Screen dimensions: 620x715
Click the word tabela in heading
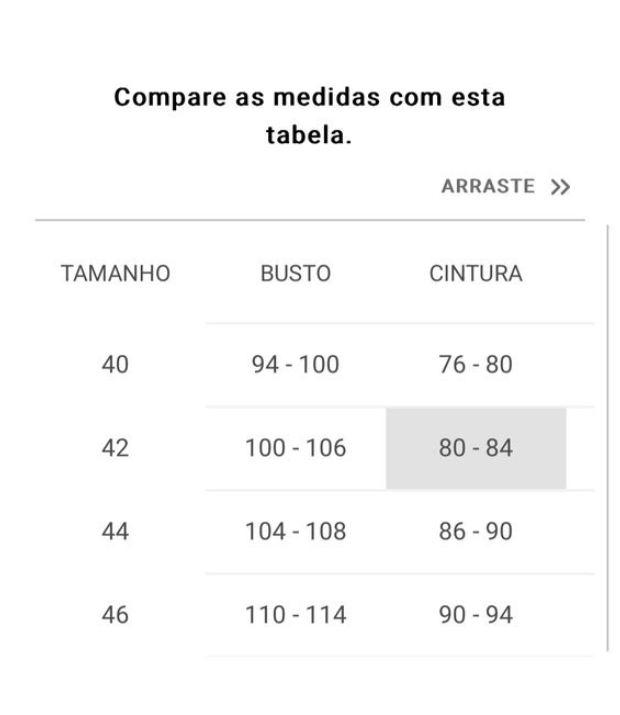click(309, 135)
